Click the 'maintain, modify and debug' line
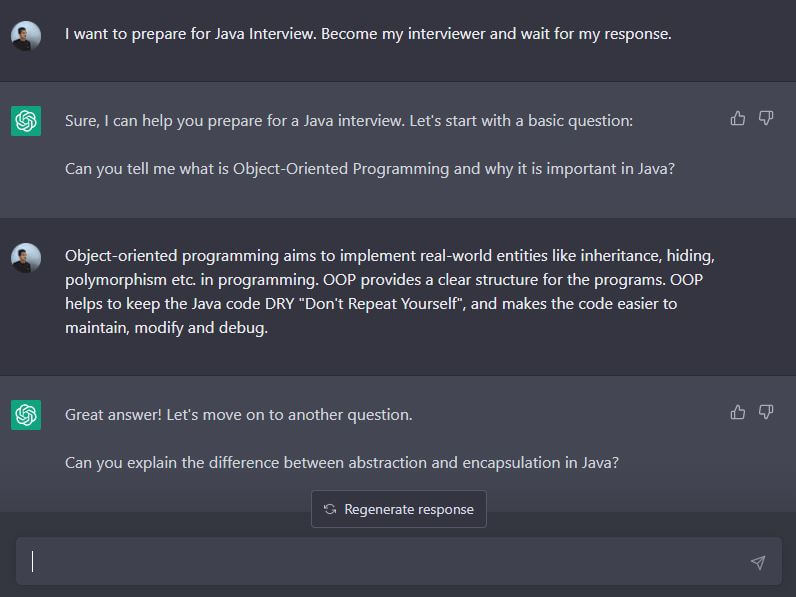 166,328
